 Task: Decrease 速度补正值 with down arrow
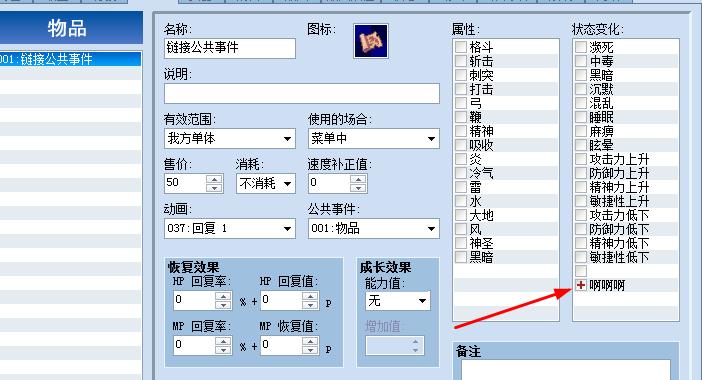358,188
